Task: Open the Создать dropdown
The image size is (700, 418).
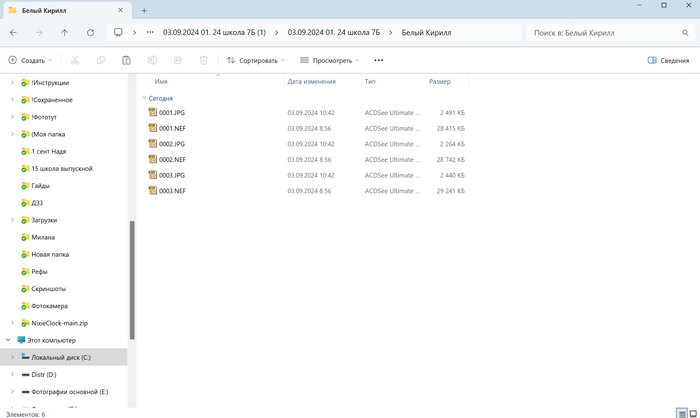Action: click(x=30, y=60)
